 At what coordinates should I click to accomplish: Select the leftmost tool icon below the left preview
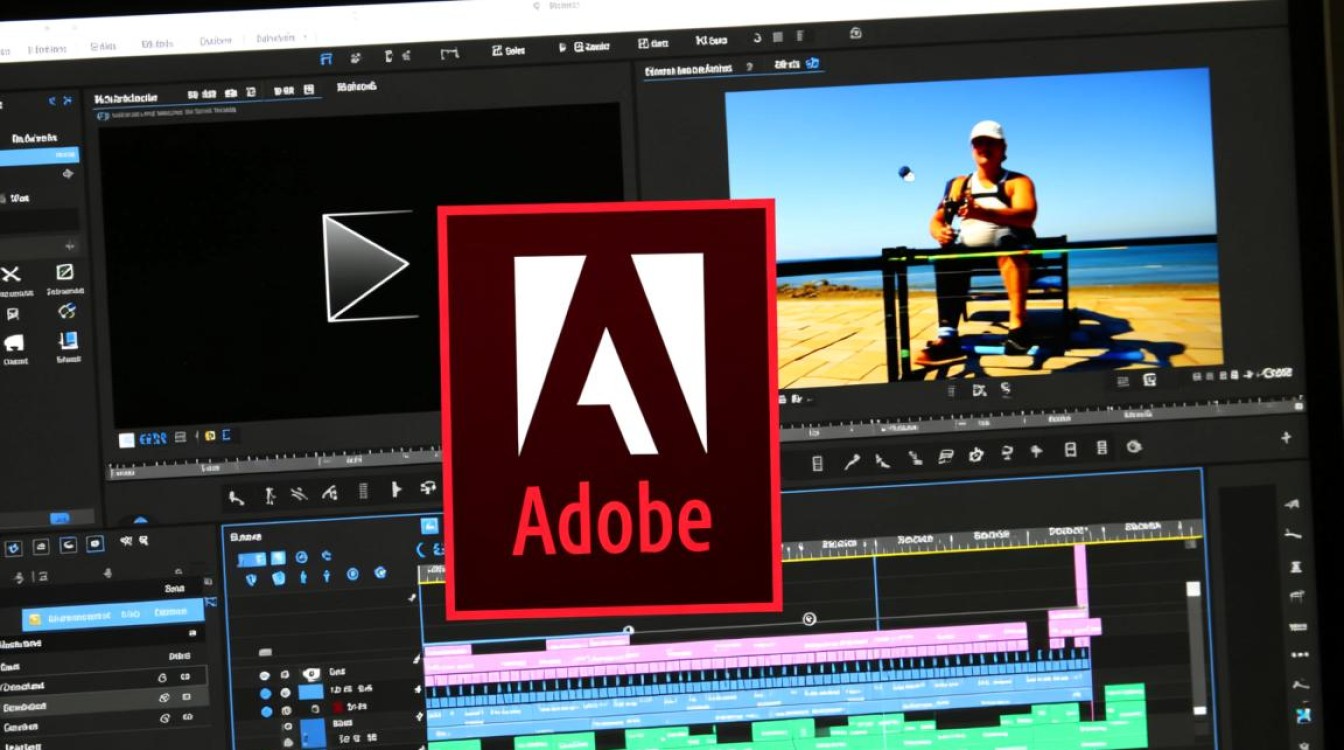click(x=236, y=497)
